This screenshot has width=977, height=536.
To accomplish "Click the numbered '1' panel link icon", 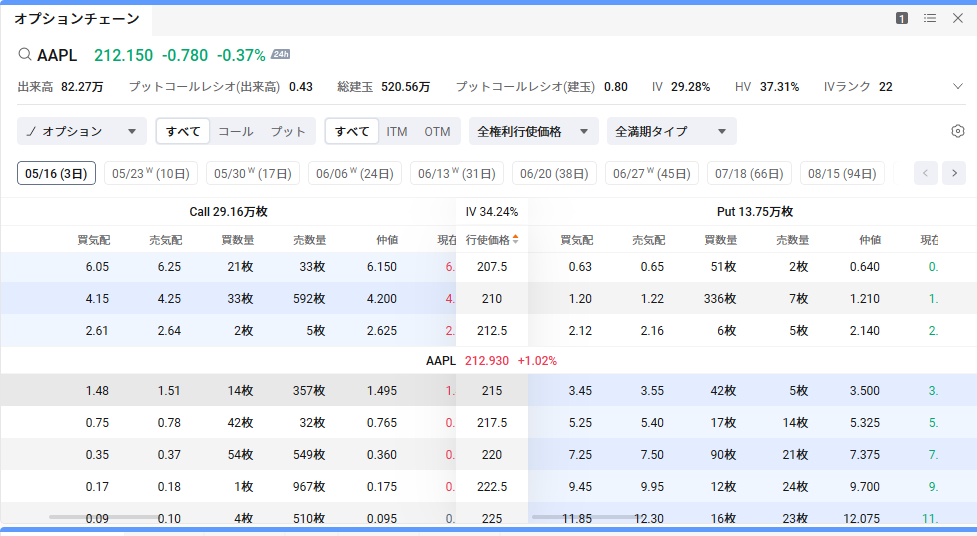I will (902, 18).
